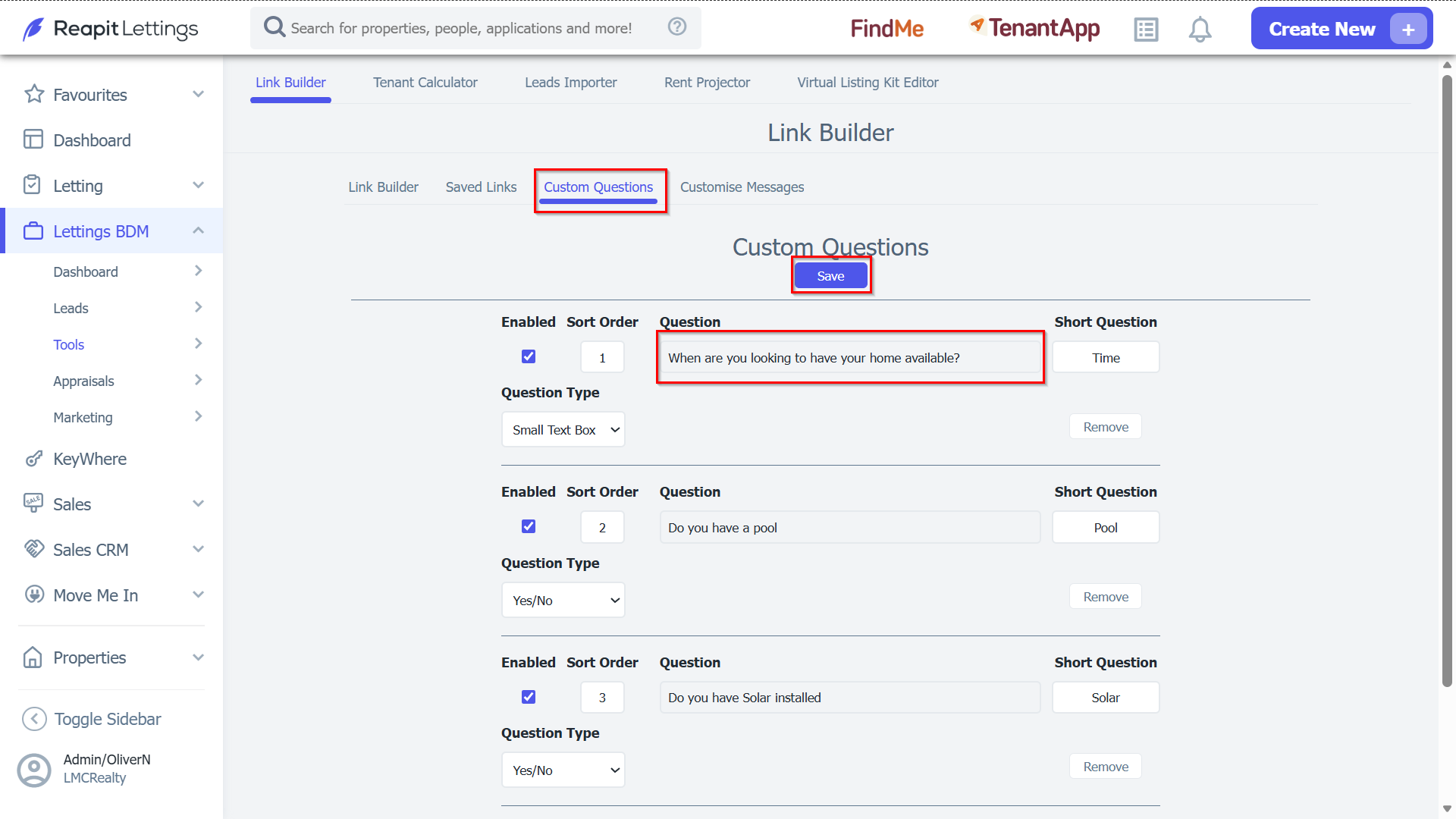Screen dimensions: 1456x819
Task: Click the KeyWhere key icon
Action: pos(33,458)
